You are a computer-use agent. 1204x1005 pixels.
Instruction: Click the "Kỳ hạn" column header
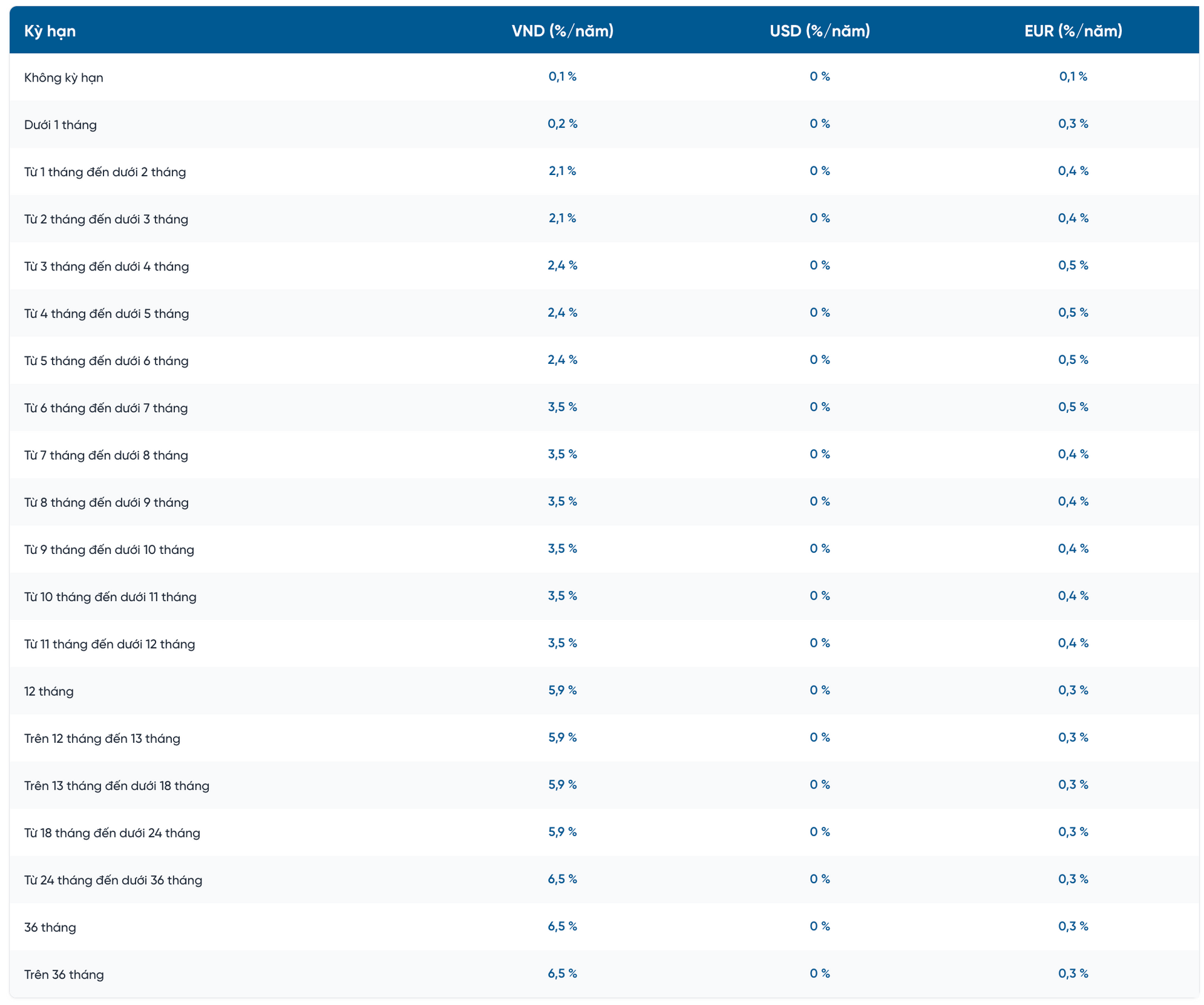tap(50, 31)
